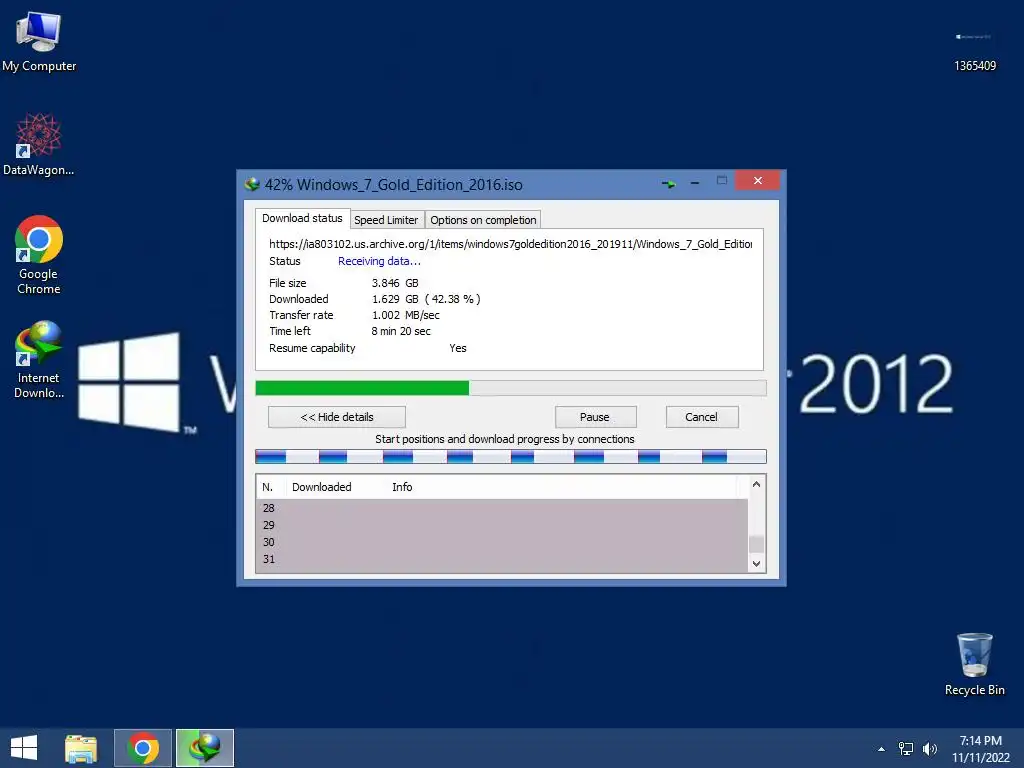Click the 'Receiving data...' status text
The height and width of the screenshot is (768, 1024).
[379, 261]
